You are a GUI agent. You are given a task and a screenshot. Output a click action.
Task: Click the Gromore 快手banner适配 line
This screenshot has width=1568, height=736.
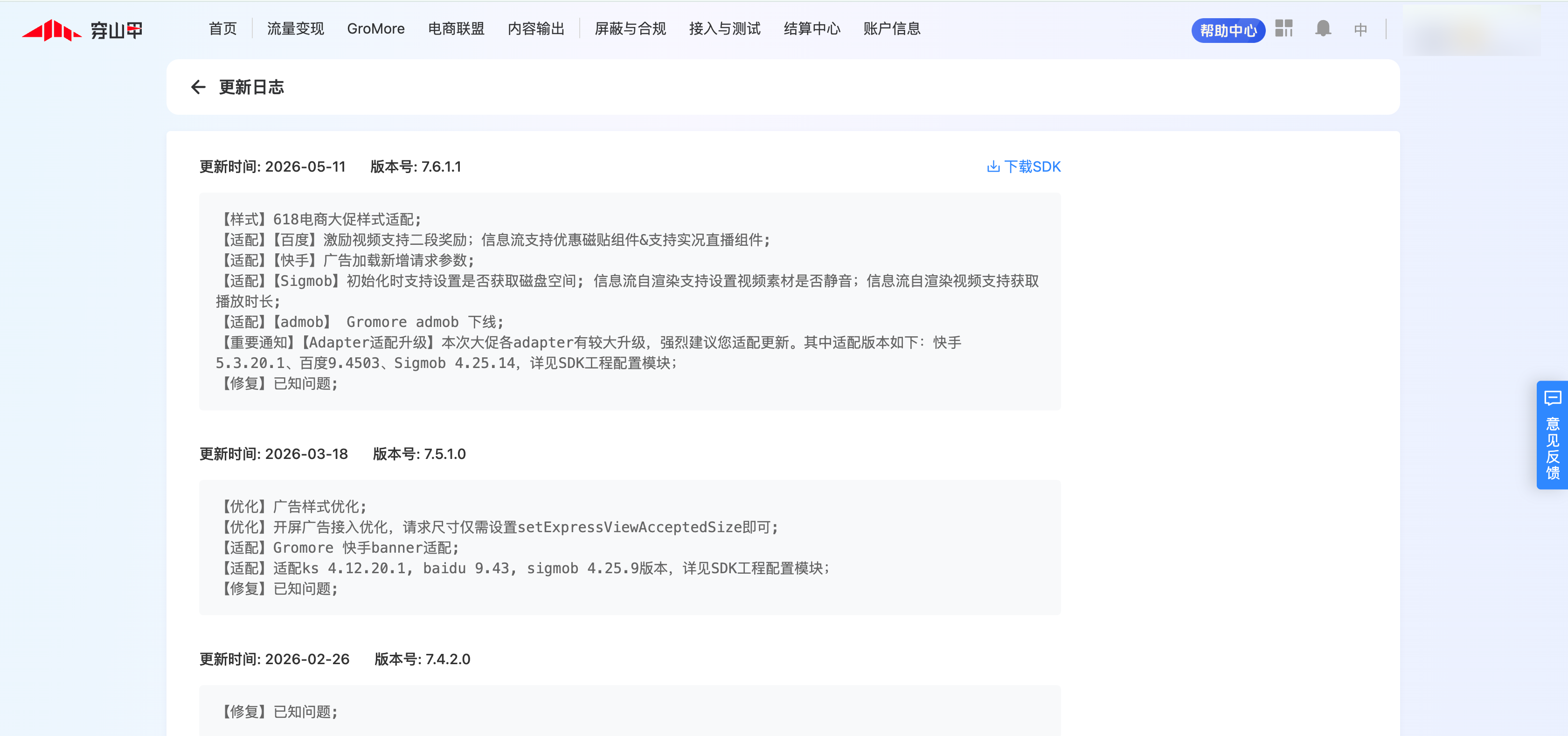pos(338,548)
